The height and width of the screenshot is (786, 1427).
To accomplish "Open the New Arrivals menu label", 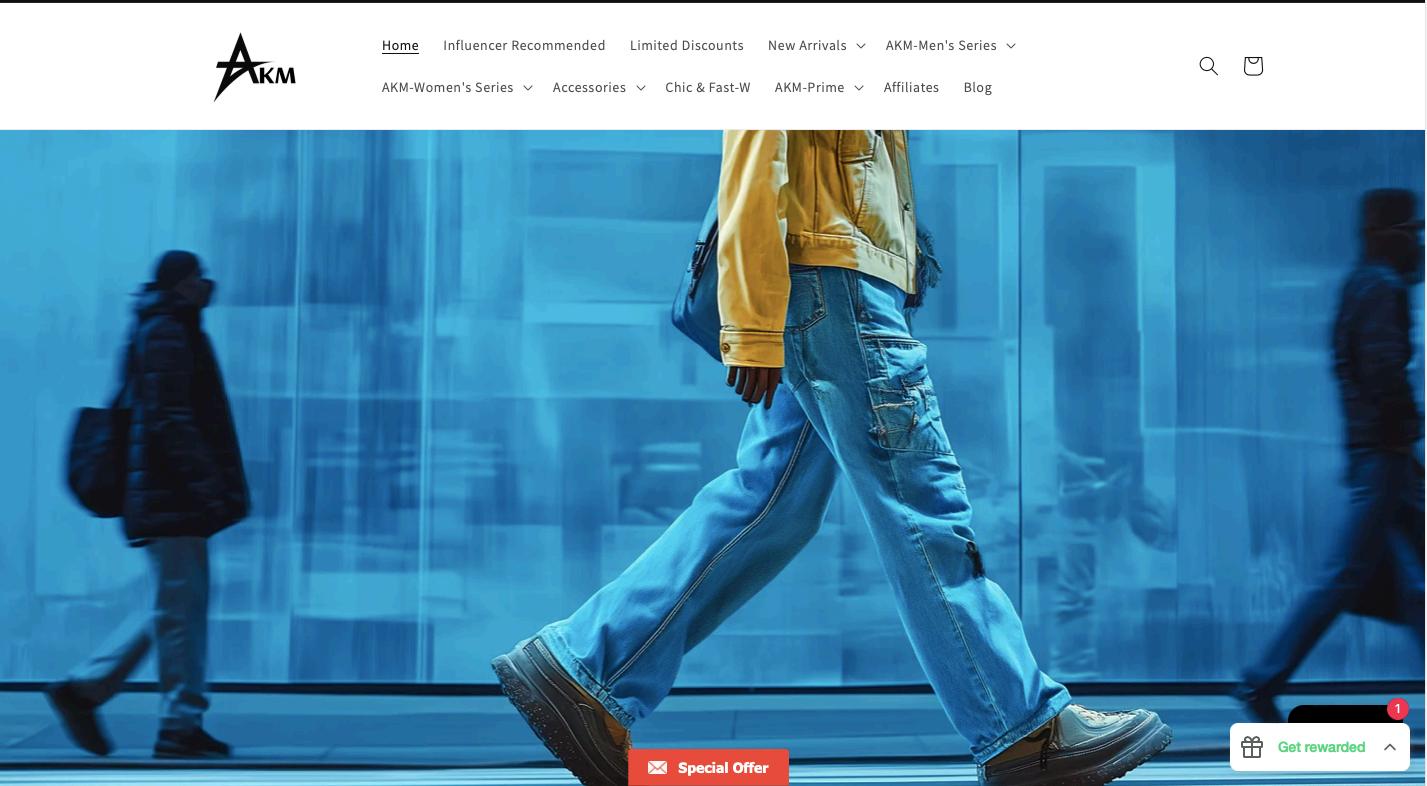I will [807, 46].
